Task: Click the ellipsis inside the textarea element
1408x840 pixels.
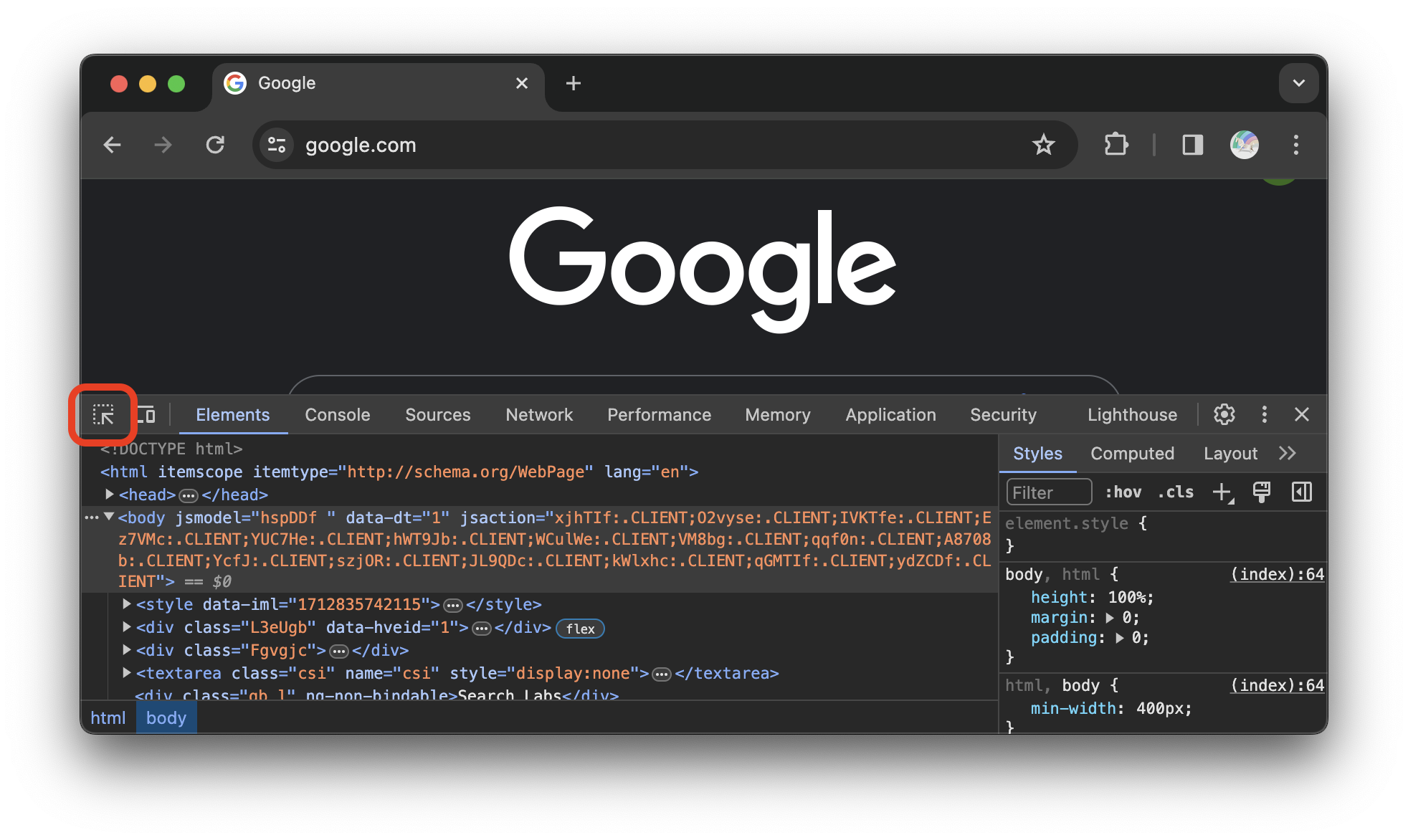Action: 662,674
